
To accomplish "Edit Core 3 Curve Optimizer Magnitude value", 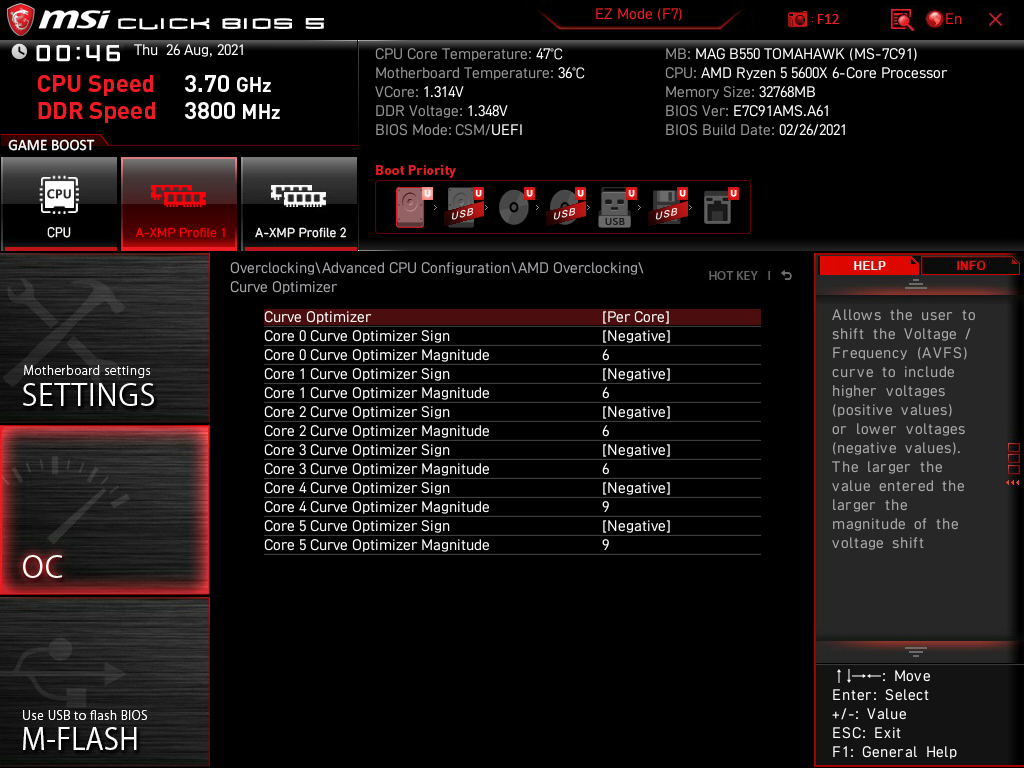I will [512, 469].
